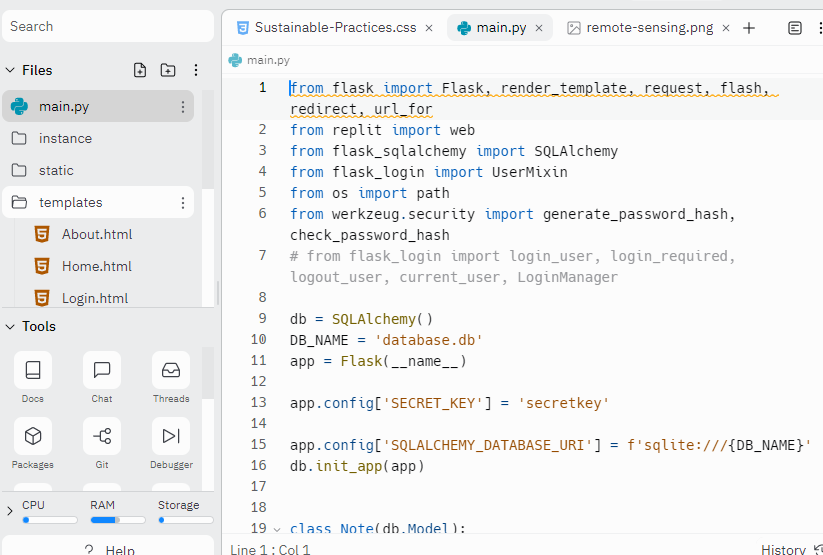
Task: Click the Line 1 : Col 1 indicator
Action: (270, 549)
